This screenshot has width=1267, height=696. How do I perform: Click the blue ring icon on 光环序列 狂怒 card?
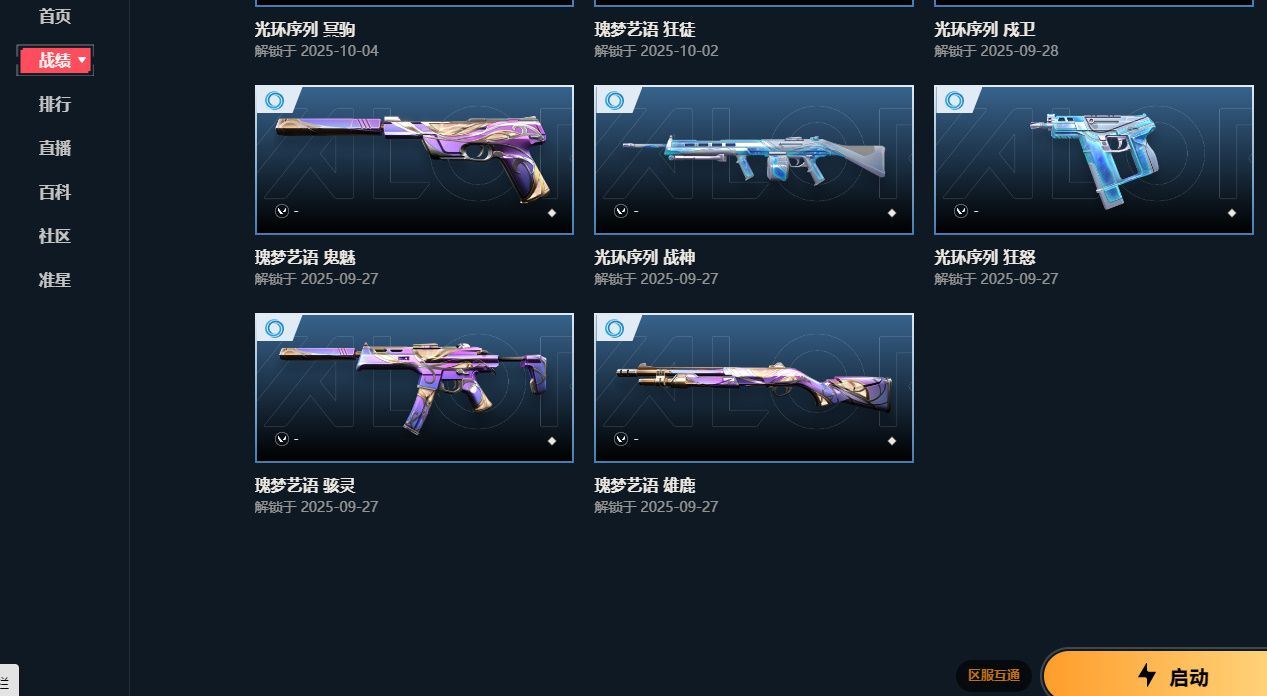954,100
